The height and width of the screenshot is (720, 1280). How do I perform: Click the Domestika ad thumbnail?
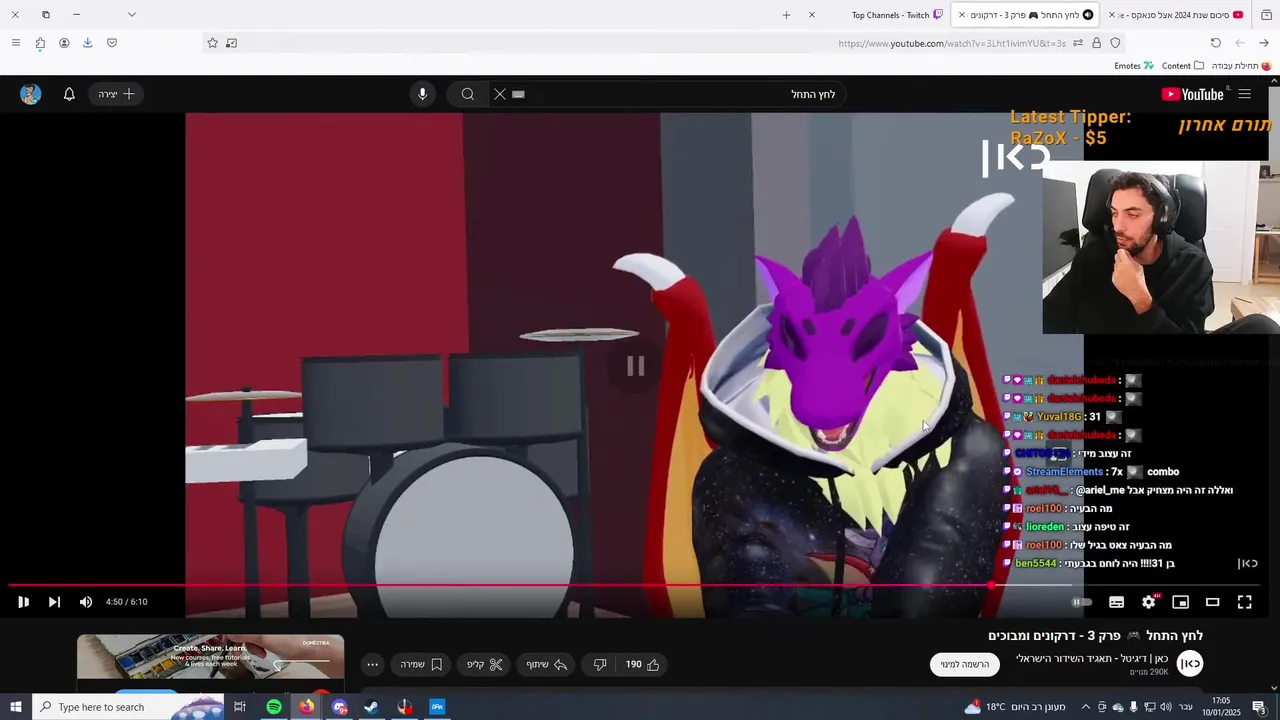point(210,657)
